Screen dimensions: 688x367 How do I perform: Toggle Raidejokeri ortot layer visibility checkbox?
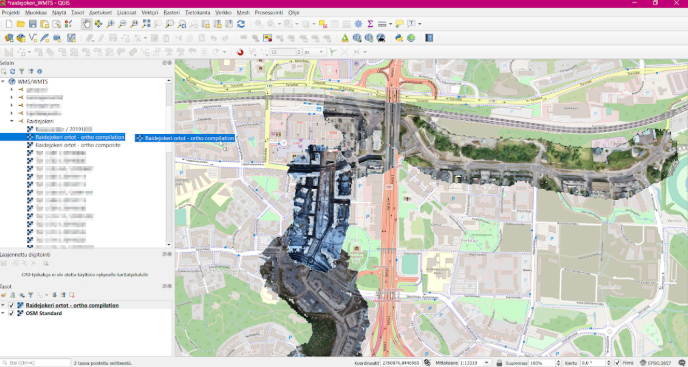pyautogui.click(x=11, y=305)
